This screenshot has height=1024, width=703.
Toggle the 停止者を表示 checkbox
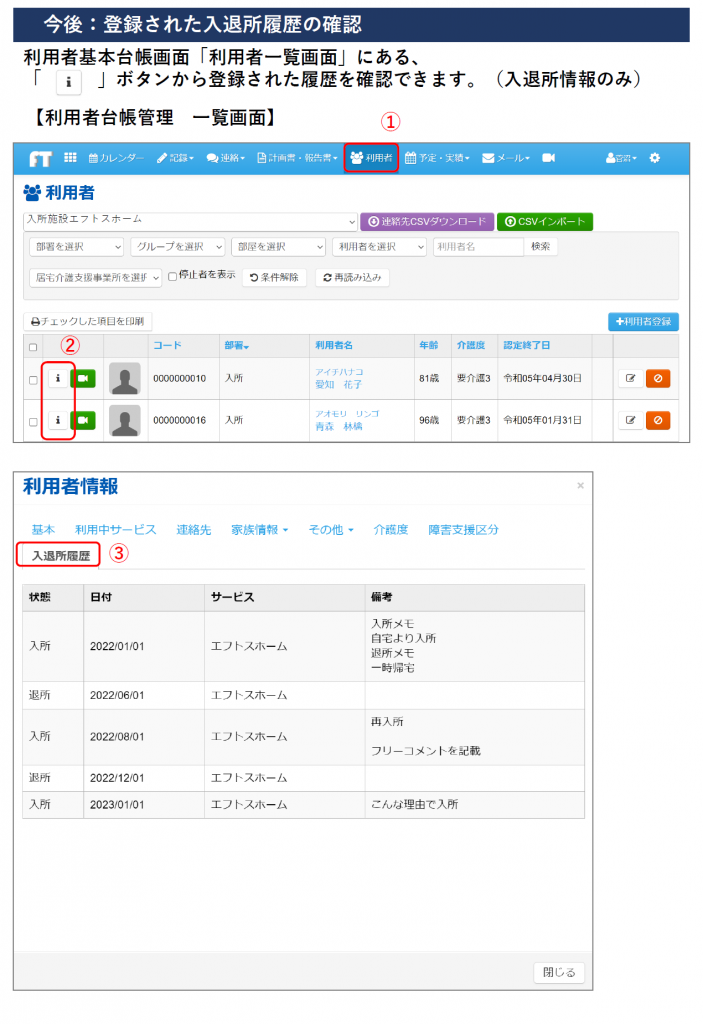[x=172, y=276]
